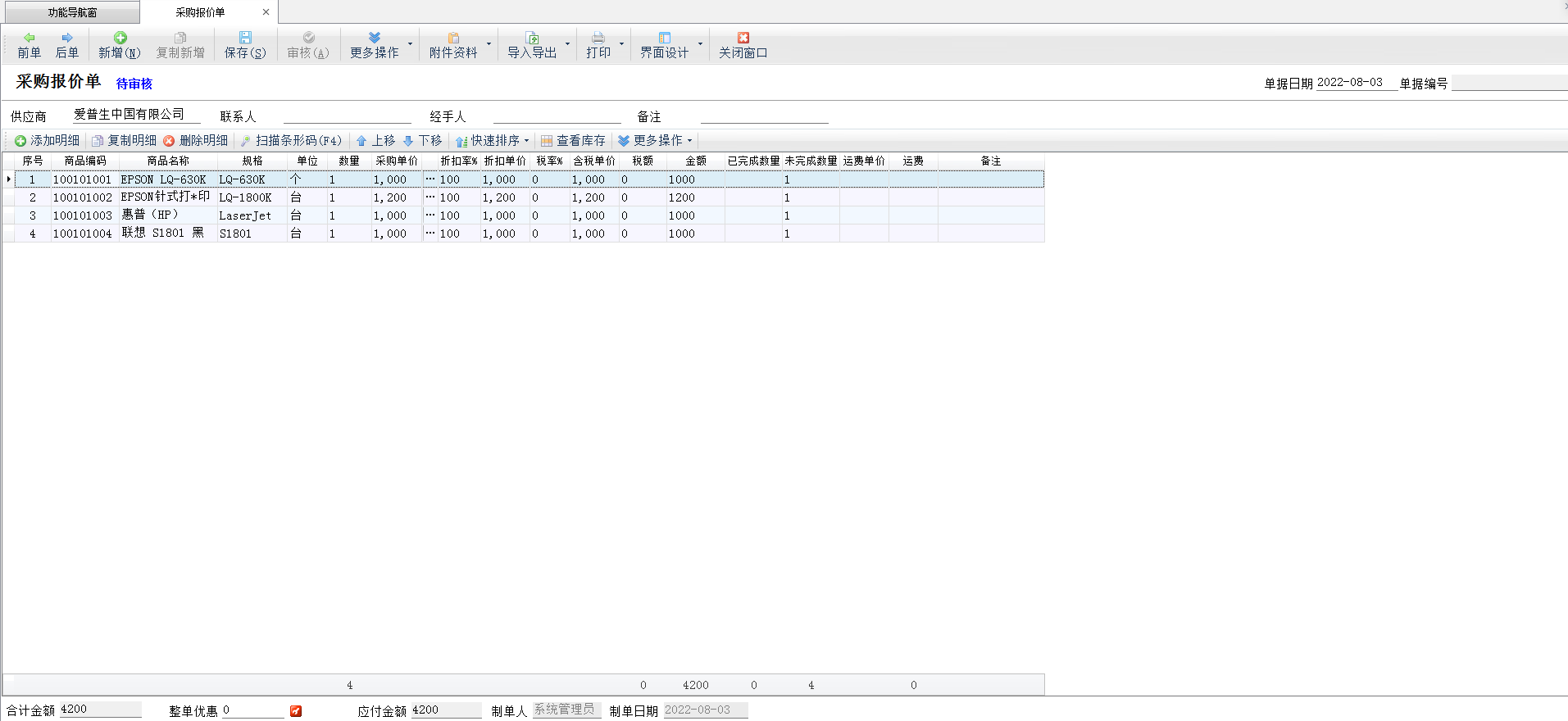Image resolution: width=1568 pixels, height=721 pixels.
Task: Expand the 快速排序 dropdown
Action: click(526, 141)
